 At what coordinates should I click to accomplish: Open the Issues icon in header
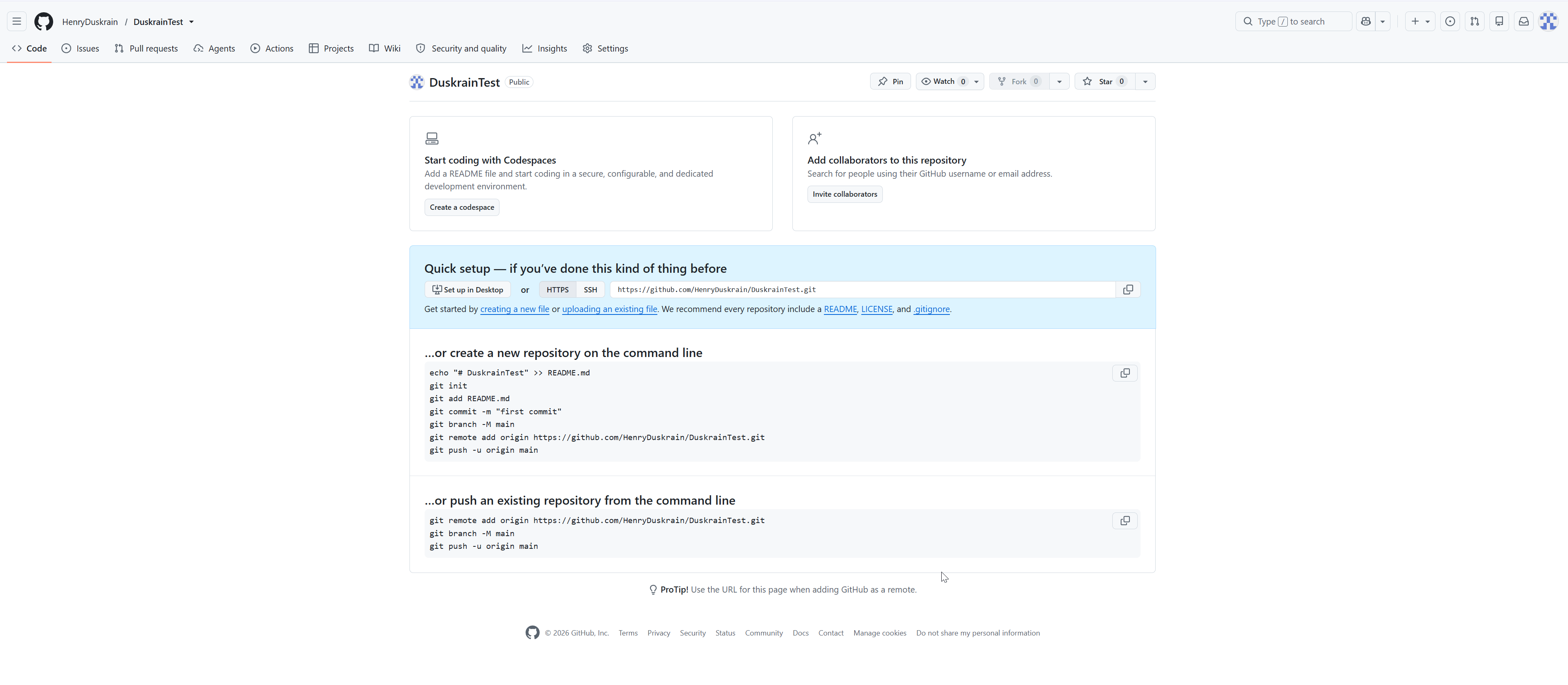click(1451, 21)
